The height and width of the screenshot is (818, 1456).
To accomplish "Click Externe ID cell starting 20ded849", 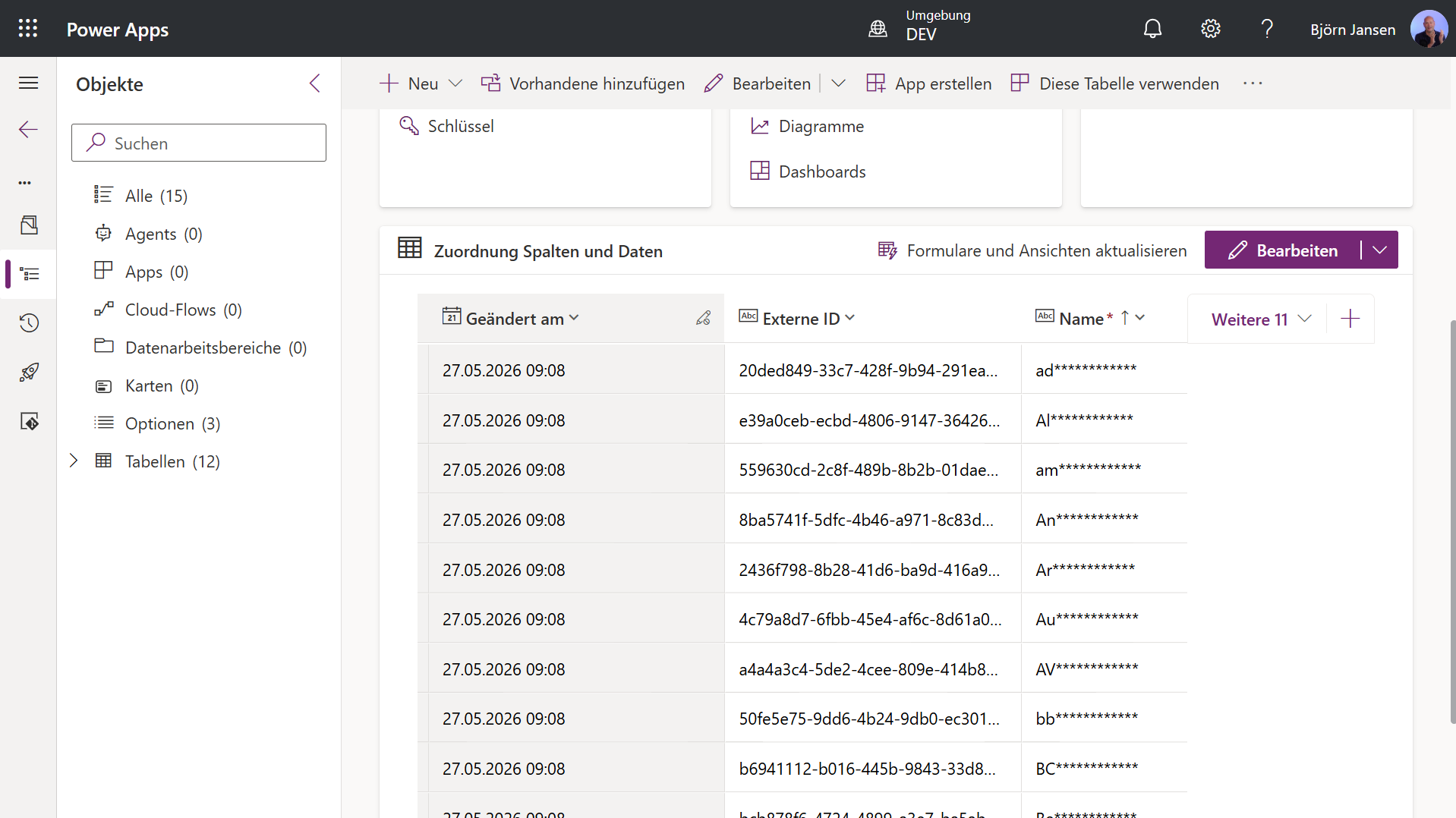I will [x=873, y=370].
